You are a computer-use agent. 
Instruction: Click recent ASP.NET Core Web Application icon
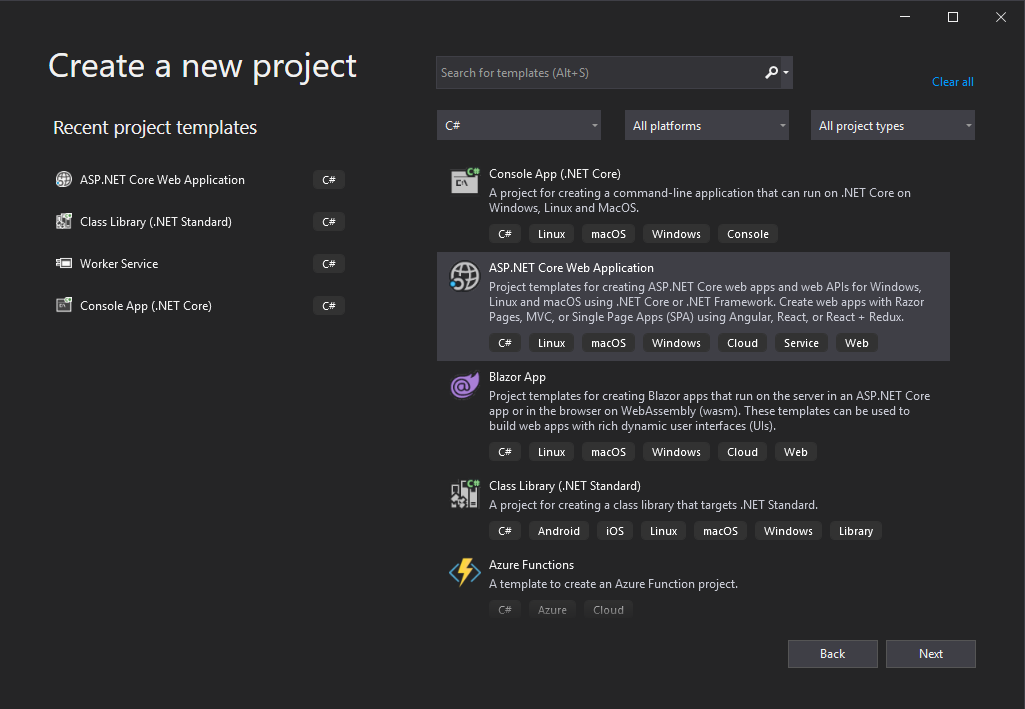[64, 180]
